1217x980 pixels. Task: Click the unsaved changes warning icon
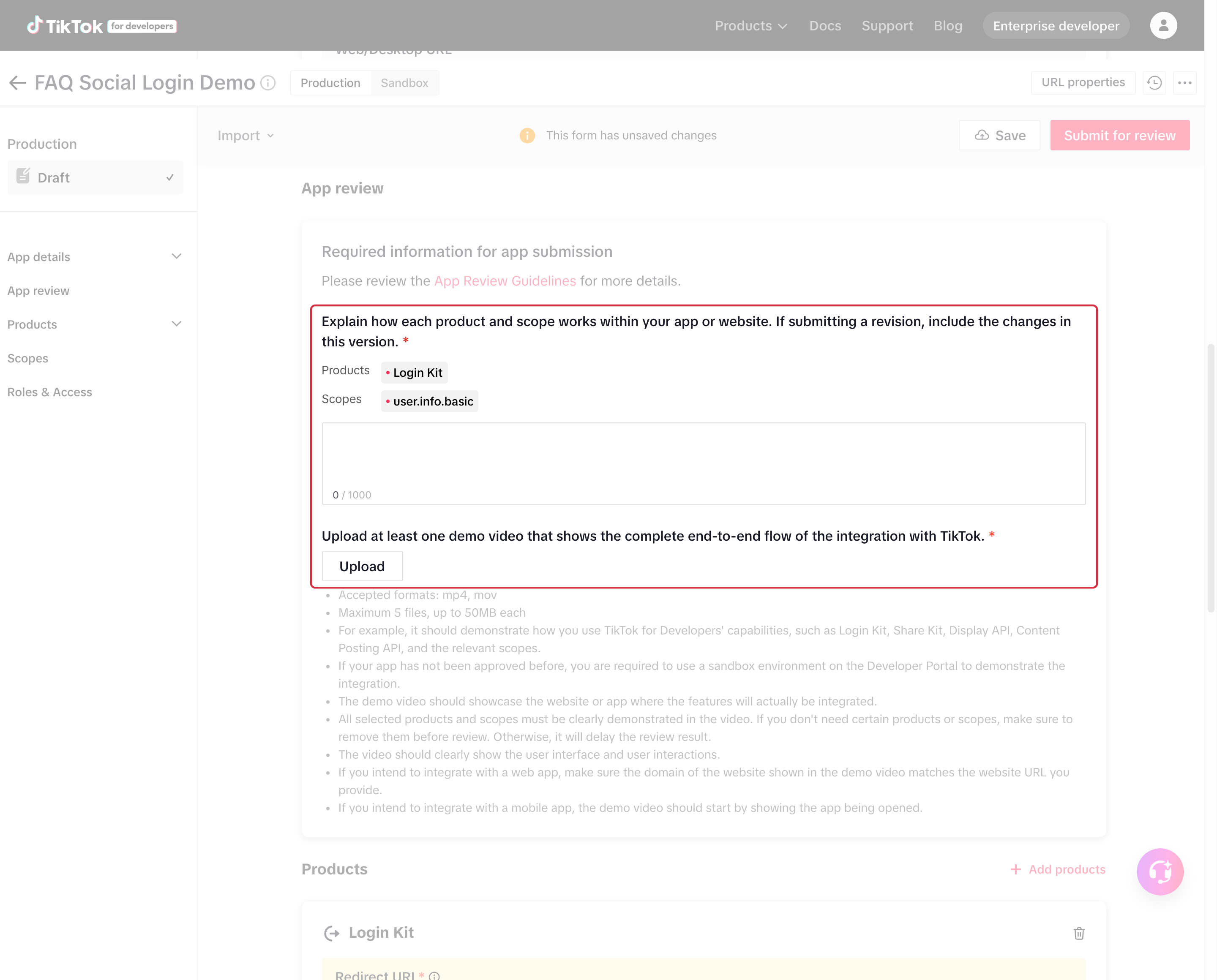tap(527, 136)
